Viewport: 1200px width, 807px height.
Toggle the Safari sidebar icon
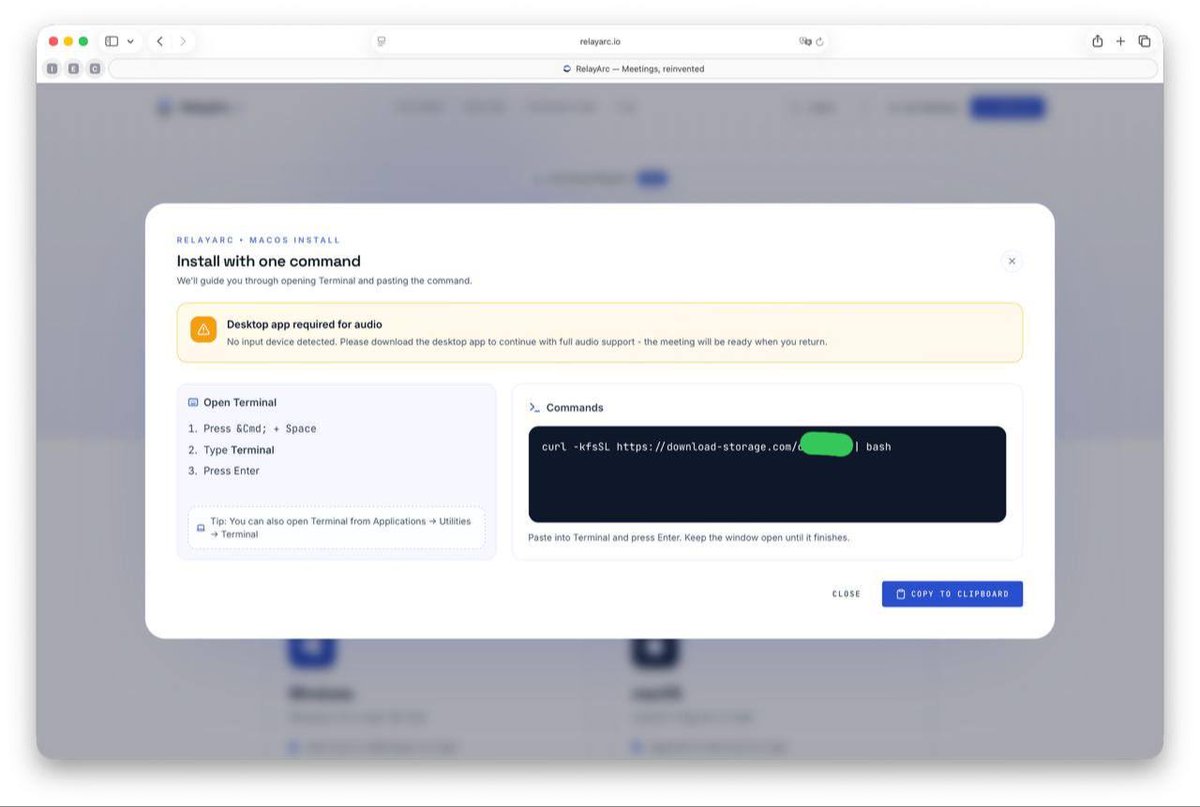[111, 41]
